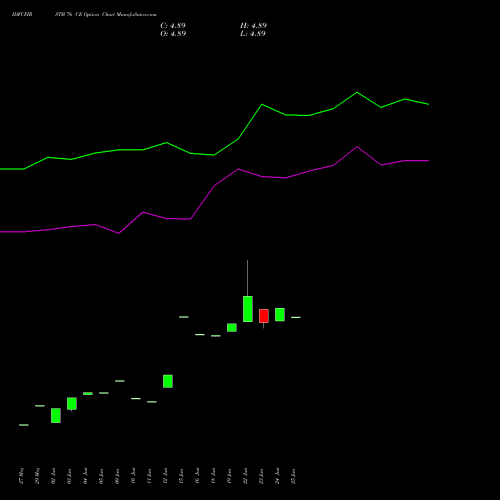Select the flat candle above 27 May
Image resolution: width=500 pixels, height=500 pixels.
[24, 425]
